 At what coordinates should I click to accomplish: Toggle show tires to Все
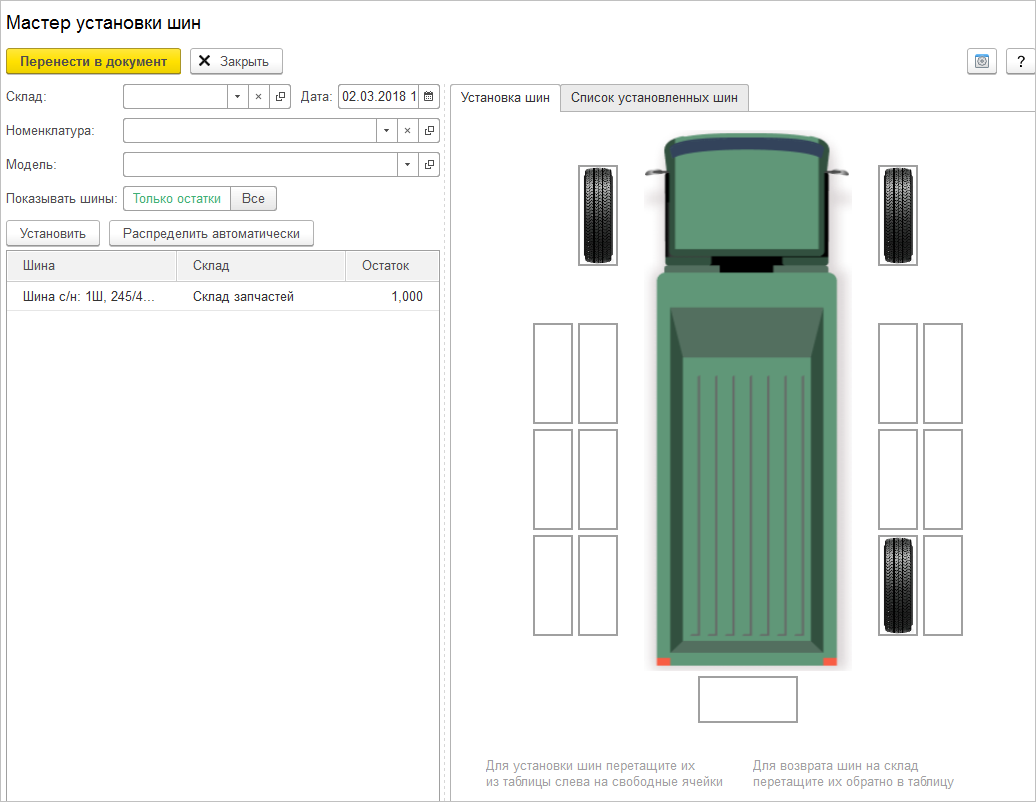click(x=253, y=199)
